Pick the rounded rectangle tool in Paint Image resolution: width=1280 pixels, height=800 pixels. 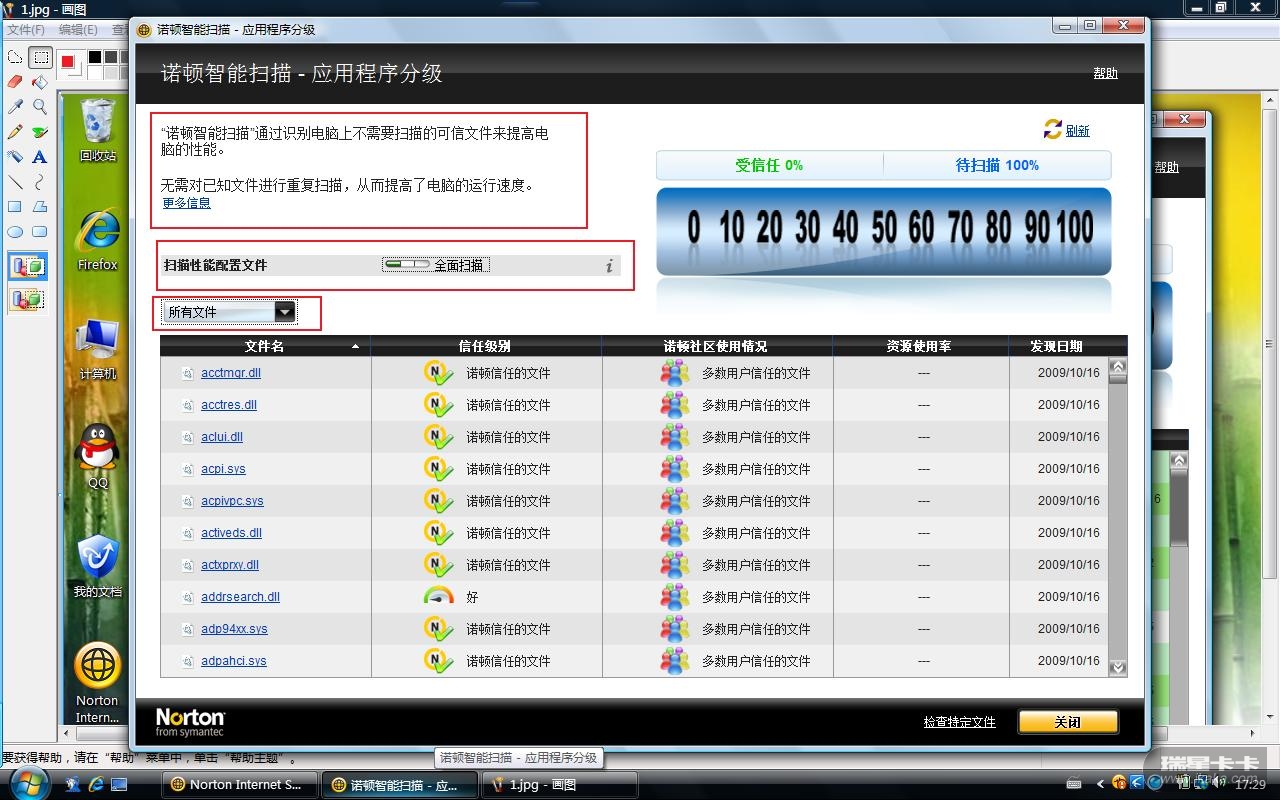(40, 232)
